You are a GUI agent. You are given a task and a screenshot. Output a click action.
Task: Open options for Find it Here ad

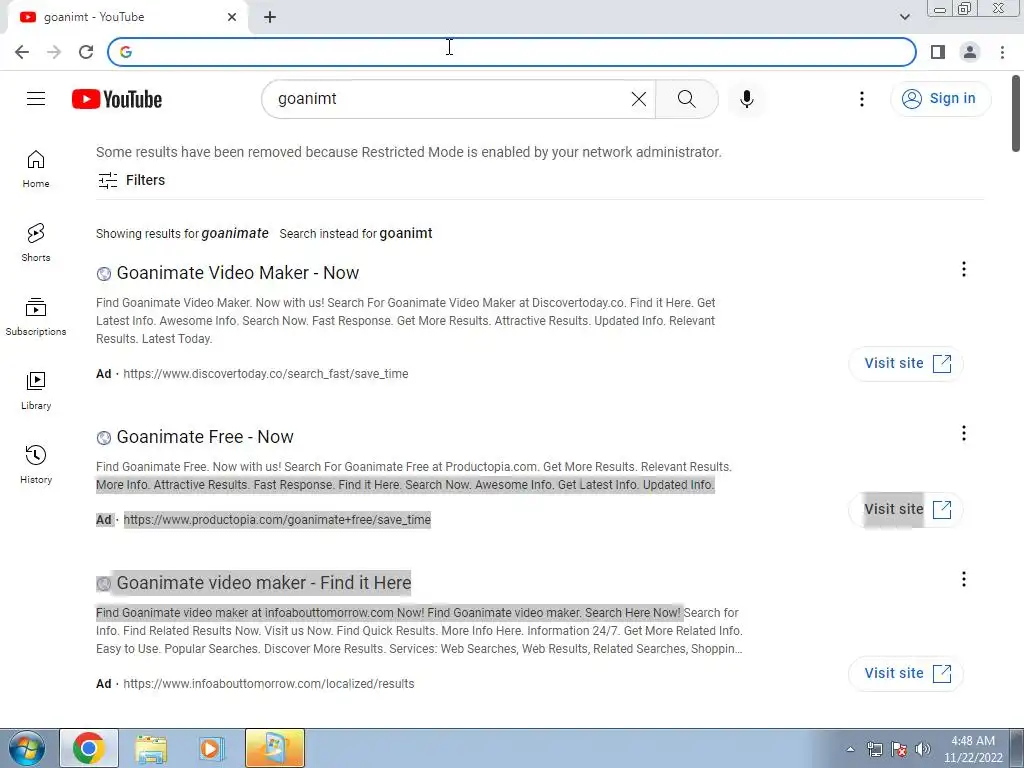[963, 579]
